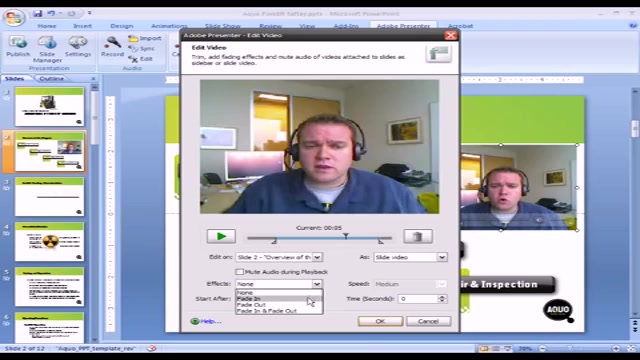Click the right trim marker on timeline

click(380, 241)
